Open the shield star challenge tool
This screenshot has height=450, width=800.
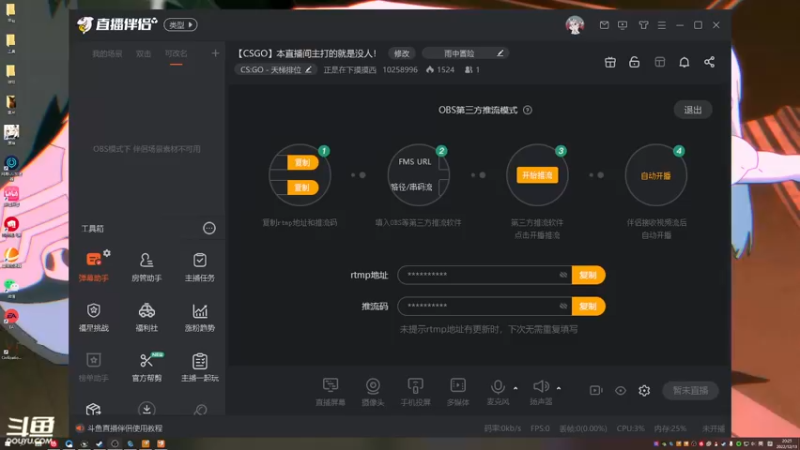coord(93,316)
